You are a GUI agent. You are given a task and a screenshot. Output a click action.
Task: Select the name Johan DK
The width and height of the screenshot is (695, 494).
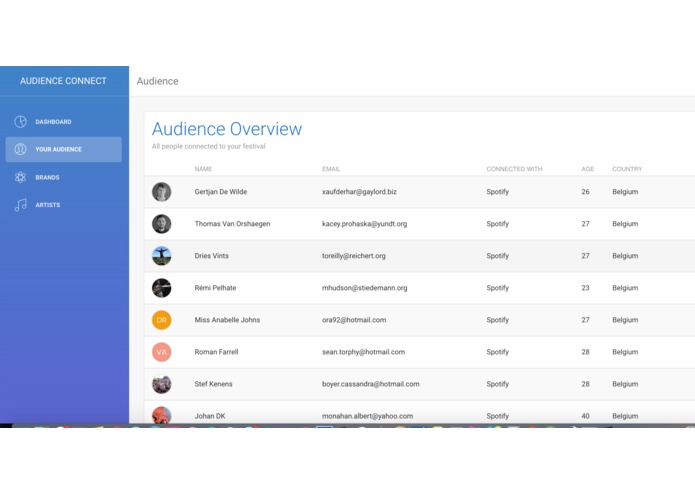point(210,416)
